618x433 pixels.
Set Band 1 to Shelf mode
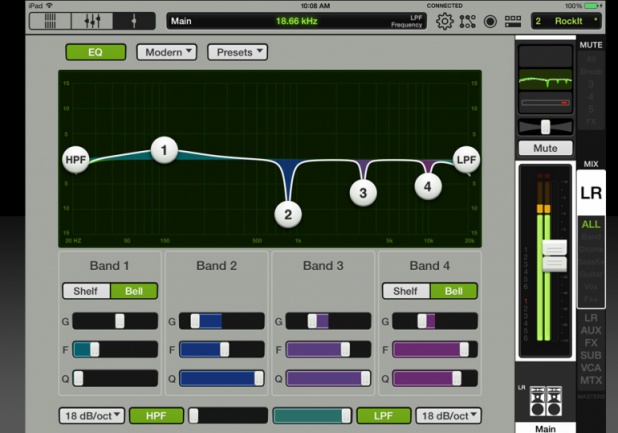tap(86, 291)
